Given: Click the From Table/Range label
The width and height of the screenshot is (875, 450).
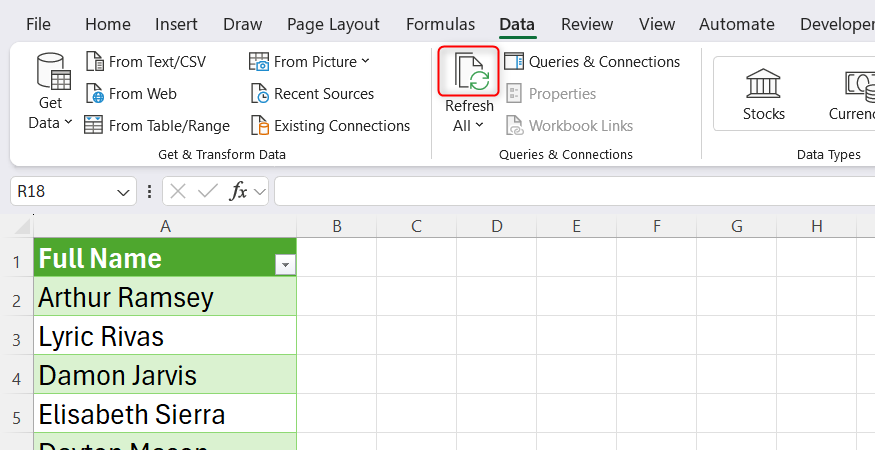Looking at the screenshot, I should [169, 126].
